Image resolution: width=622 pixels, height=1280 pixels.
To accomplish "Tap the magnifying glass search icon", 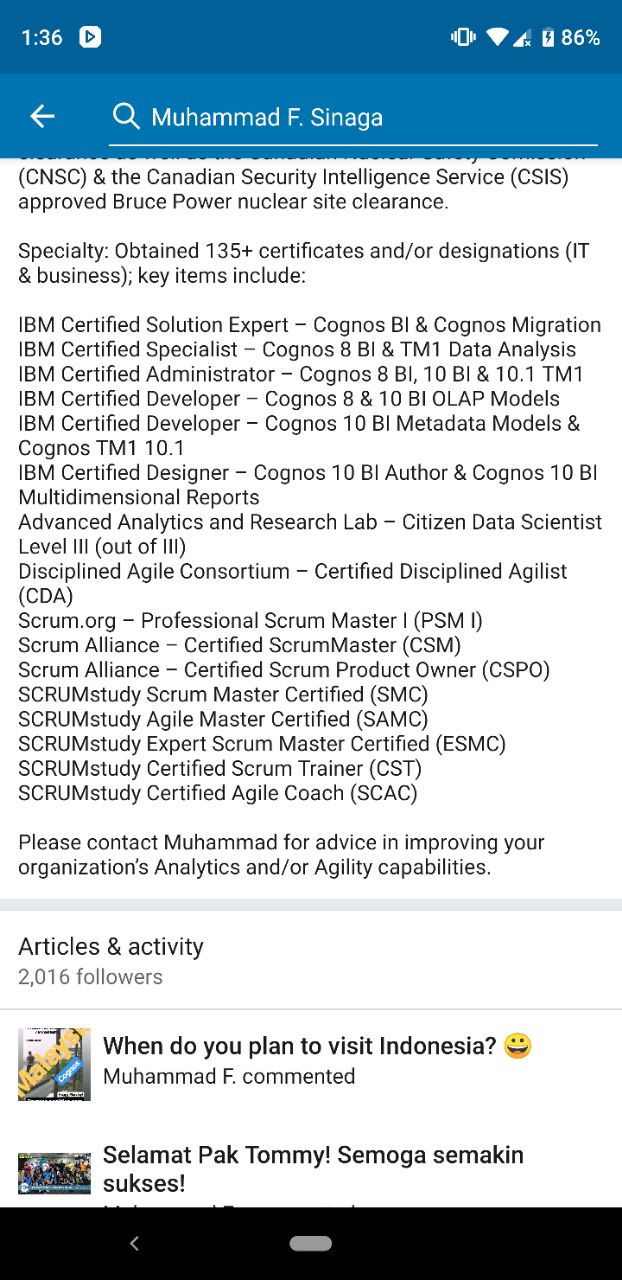I will coord(126,117).
